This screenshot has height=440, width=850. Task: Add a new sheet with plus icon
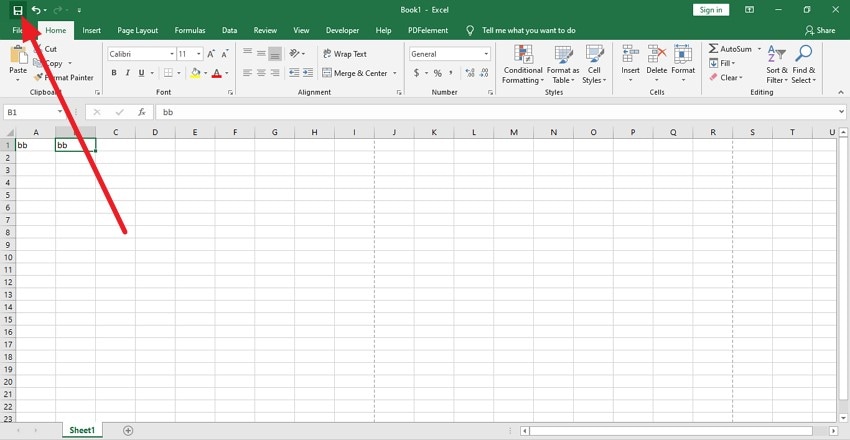pos(128,431)
